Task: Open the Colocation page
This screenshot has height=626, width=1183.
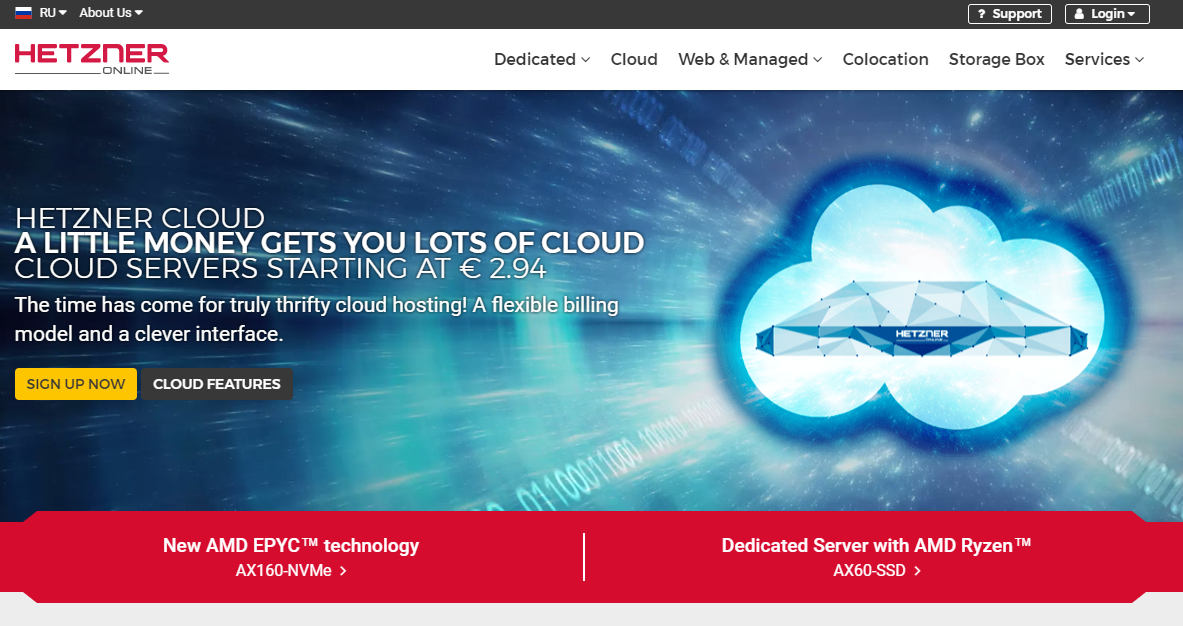Action: tap(885, 60)
